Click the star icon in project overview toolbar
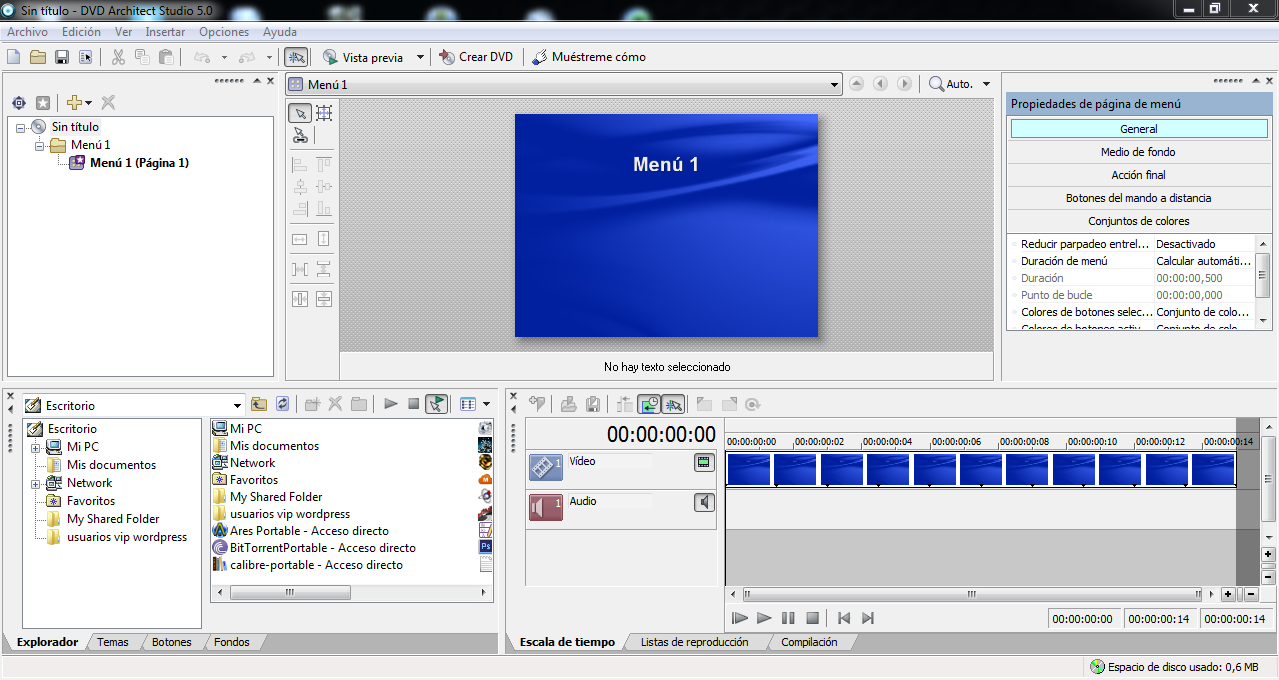The image size is (1279, 680). 43,103
